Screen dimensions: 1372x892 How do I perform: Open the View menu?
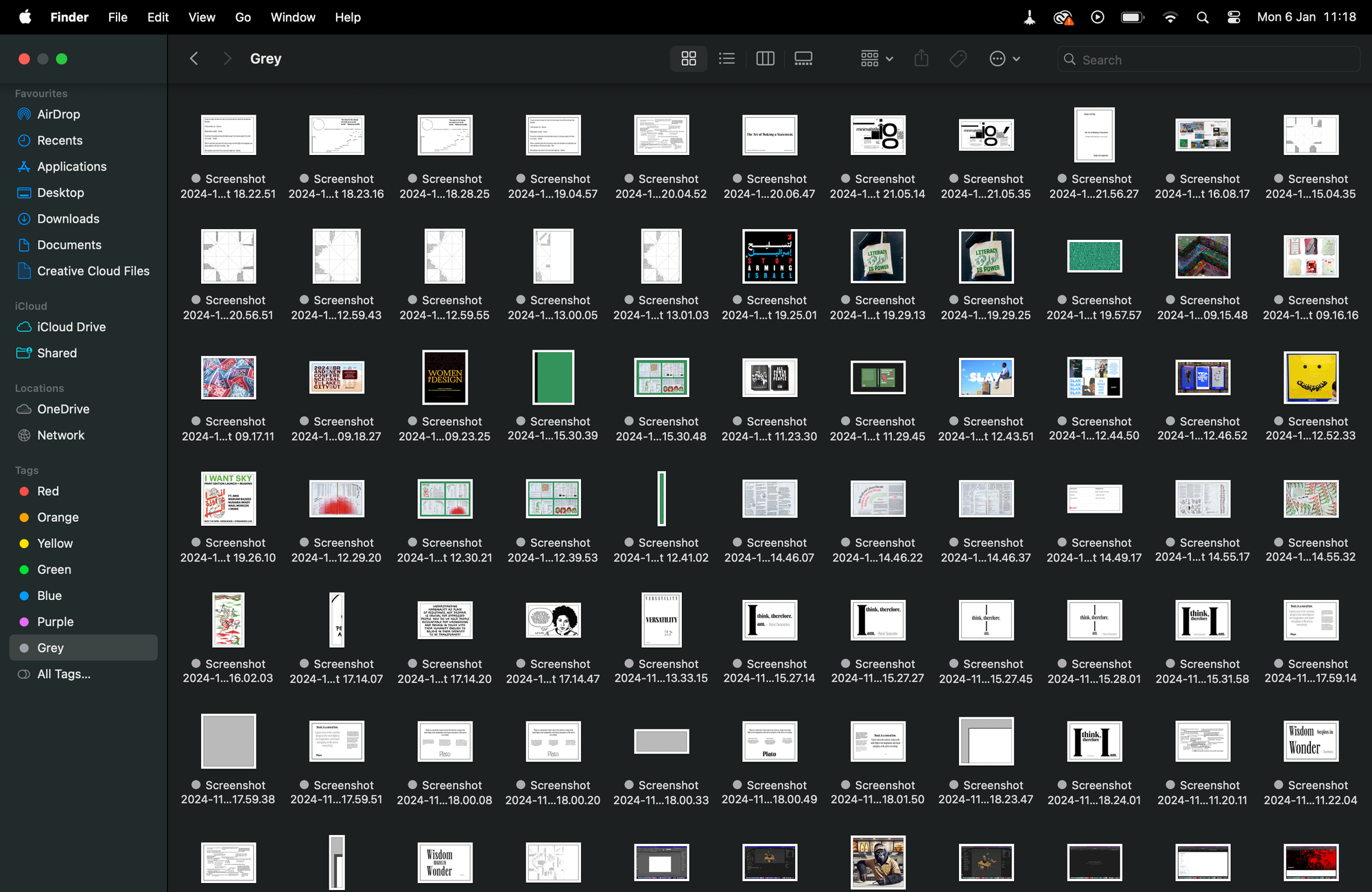(x=202, y=17)
